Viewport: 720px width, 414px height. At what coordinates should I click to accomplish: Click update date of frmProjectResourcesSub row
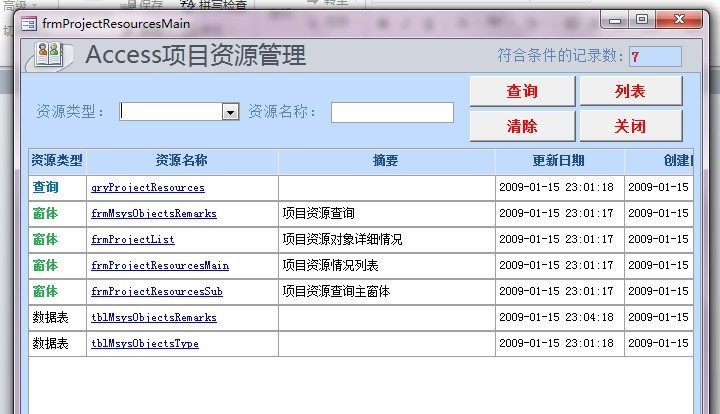[559, 291]
